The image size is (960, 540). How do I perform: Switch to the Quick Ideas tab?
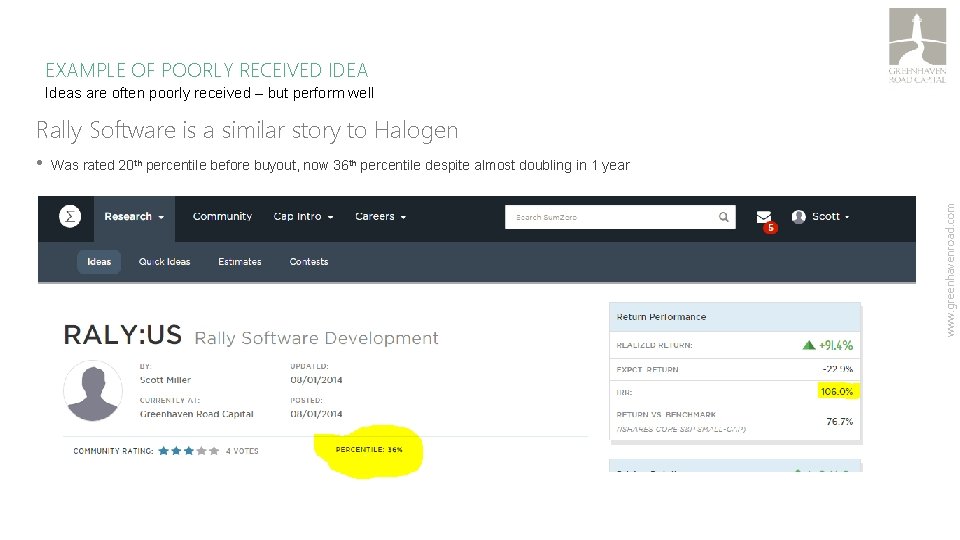(x=164, y=261)
